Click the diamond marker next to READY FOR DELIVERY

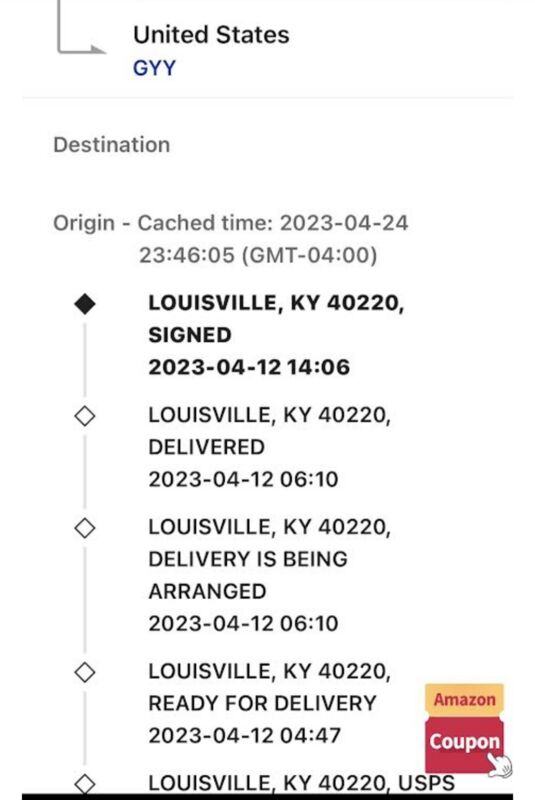tap(85, 672)
